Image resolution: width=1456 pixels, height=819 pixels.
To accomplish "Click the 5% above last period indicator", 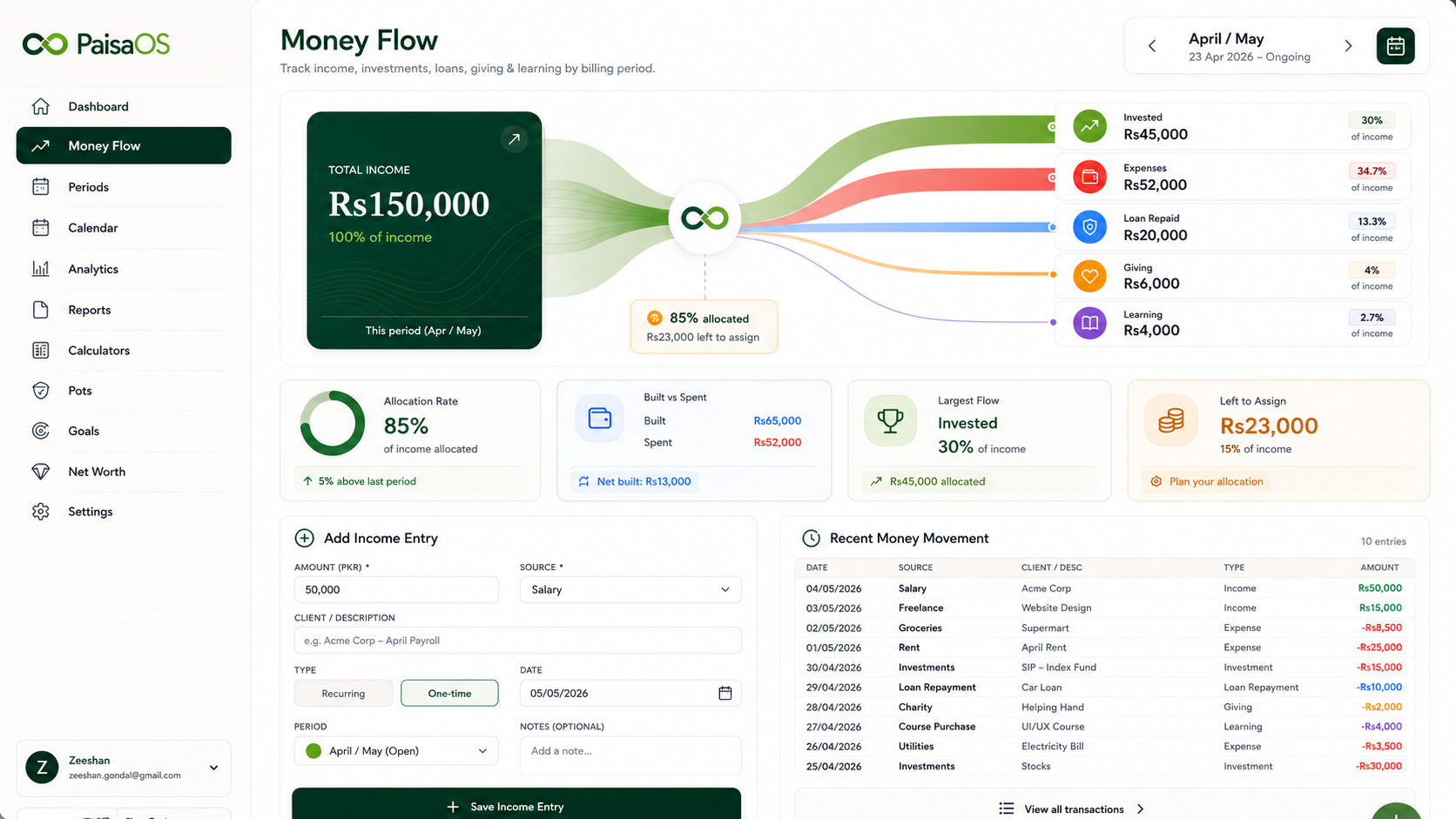I will pos(360,481).
